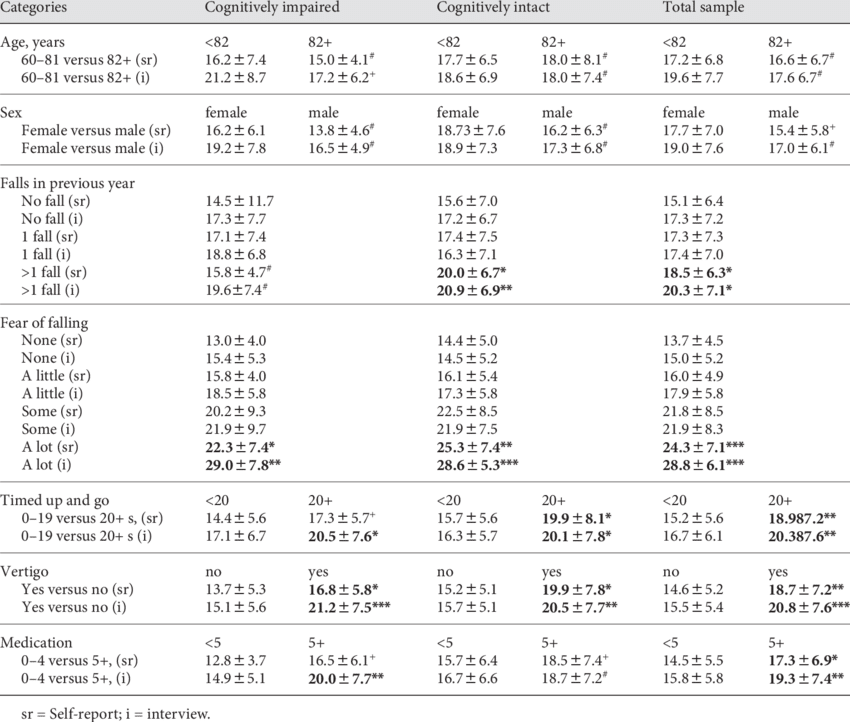The height and width of the screenshot is (722, 850).
Task: Select the value 21.2 ± 8.7
Action: (235, 78)
